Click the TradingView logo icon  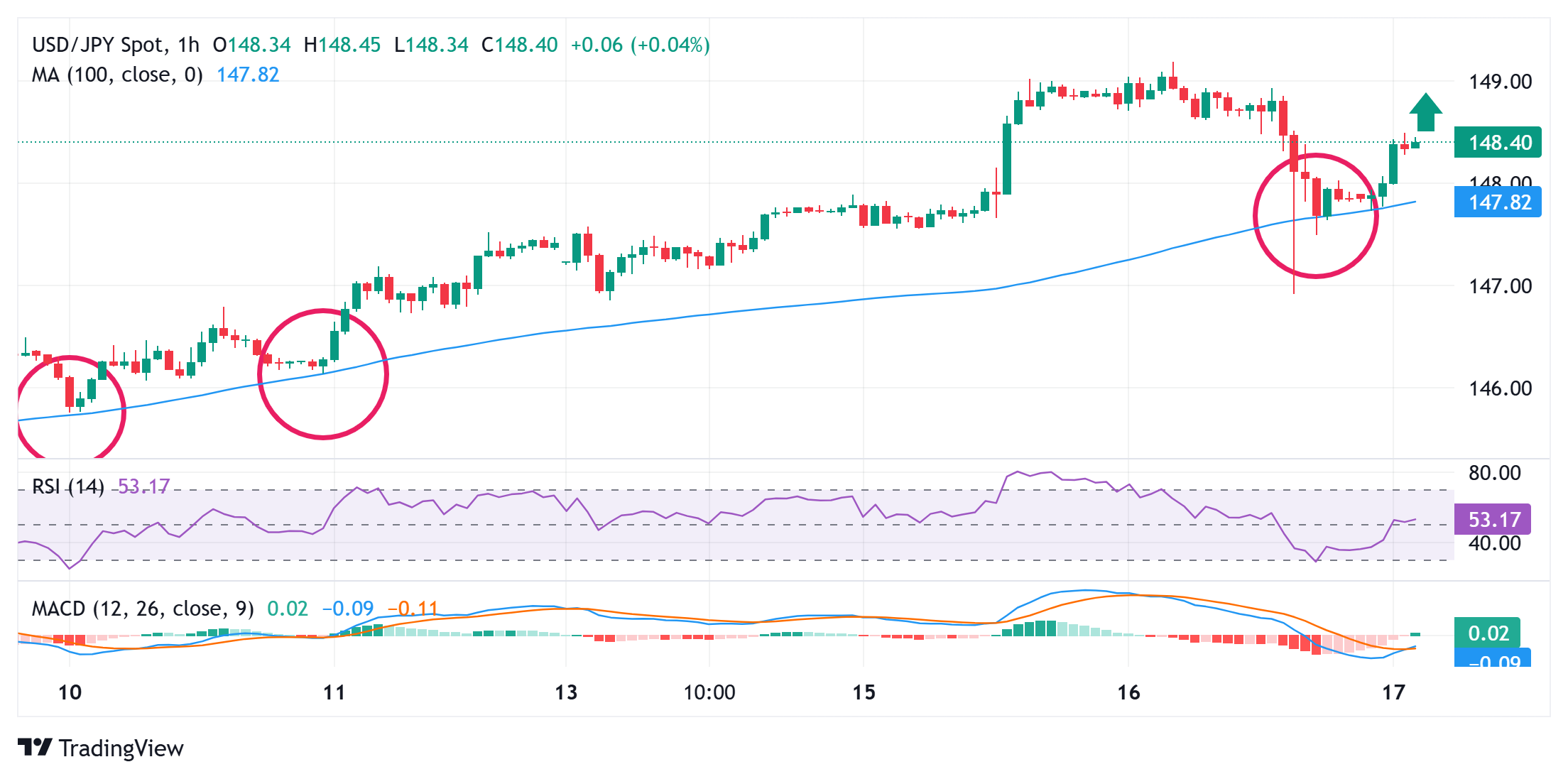pos(35,748)
